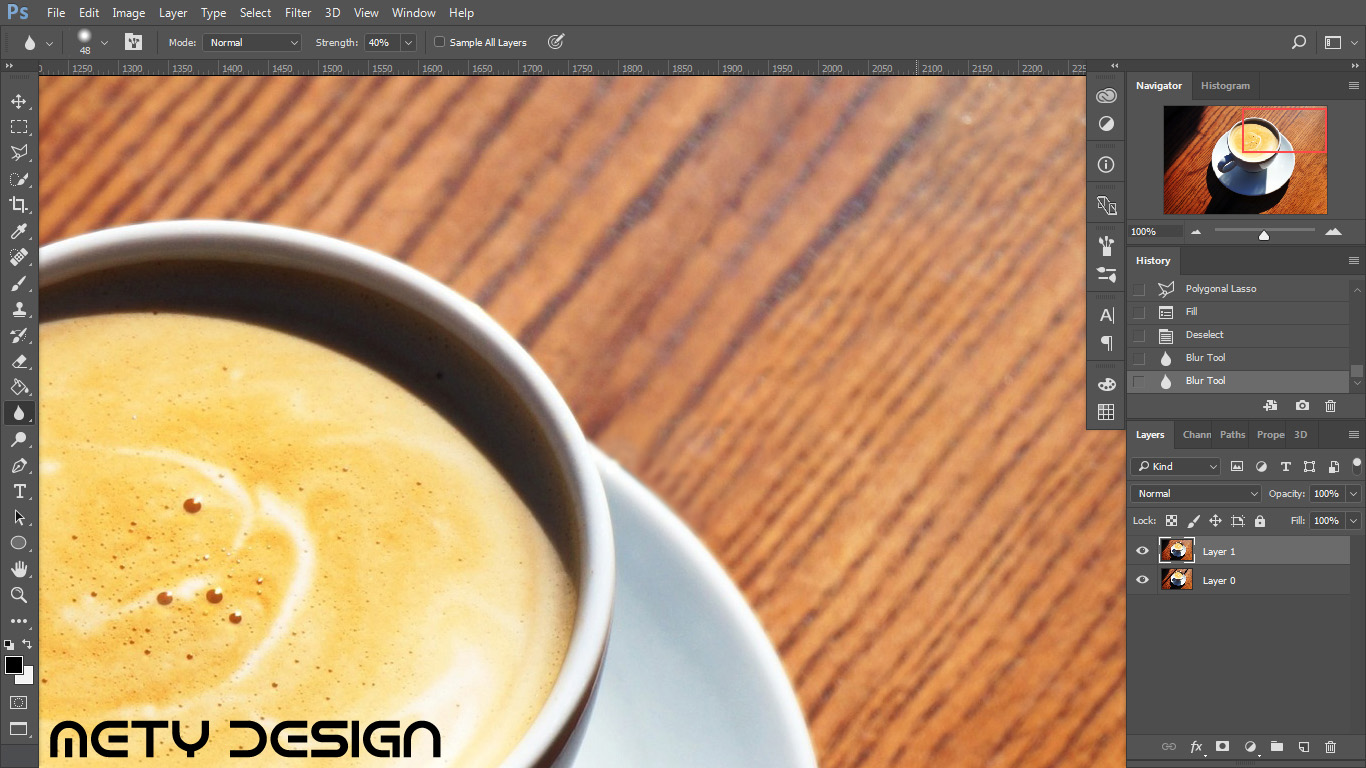Viewport: 1366px width, 768px height.
Task: Open the Mode Normal dropdown
Action: pyautogui.click(x=252, y=42)
